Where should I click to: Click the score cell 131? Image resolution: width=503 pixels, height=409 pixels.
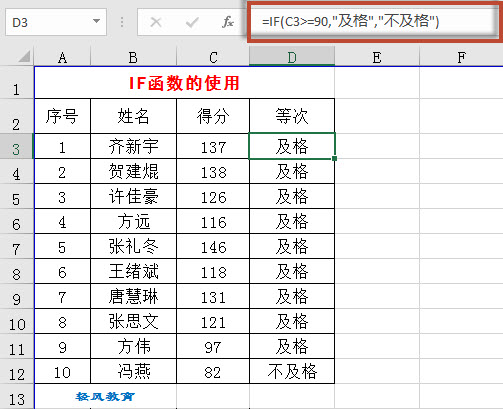click(x=213, y=296)
